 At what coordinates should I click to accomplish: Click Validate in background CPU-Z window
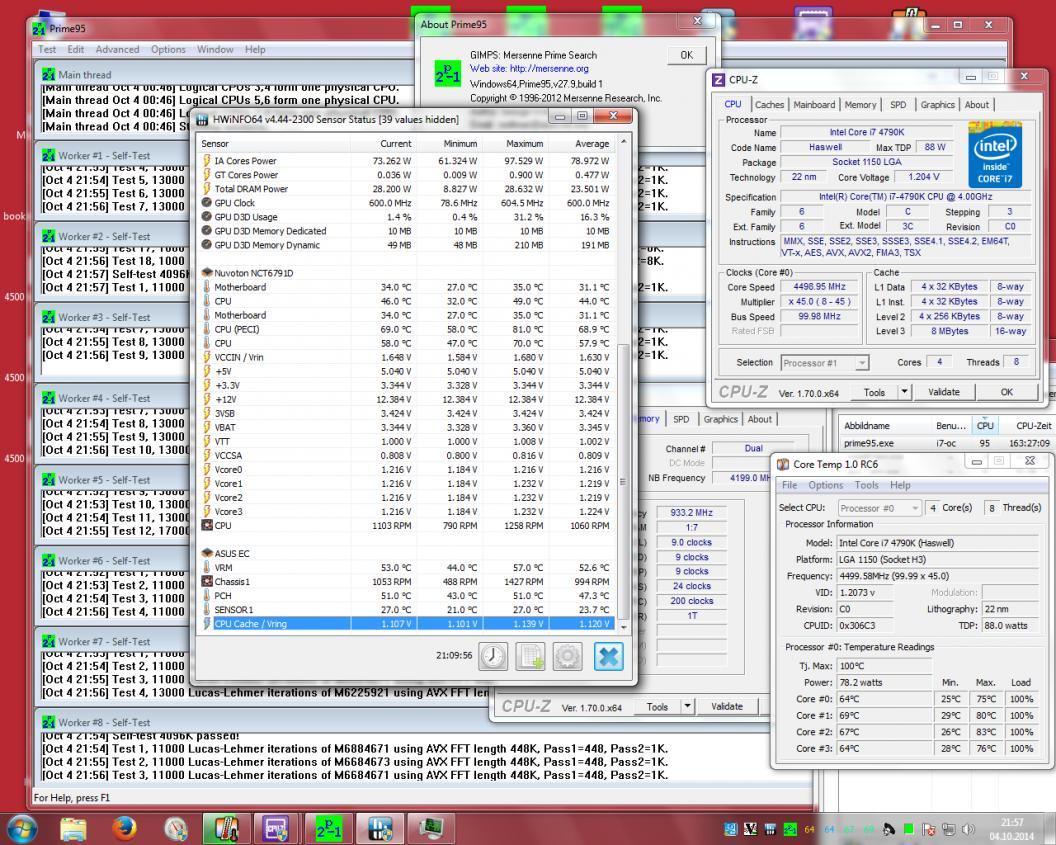click(727, 706)
